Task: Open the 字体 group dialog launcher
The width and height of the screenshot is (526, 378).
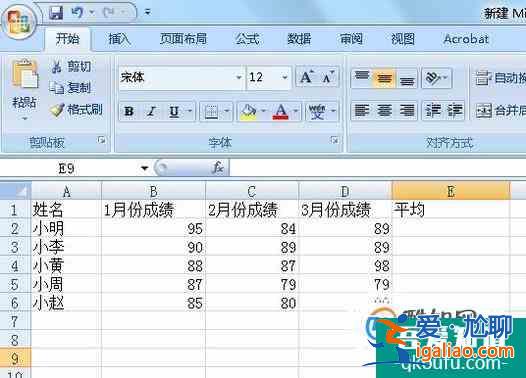Action: (334, 140)
